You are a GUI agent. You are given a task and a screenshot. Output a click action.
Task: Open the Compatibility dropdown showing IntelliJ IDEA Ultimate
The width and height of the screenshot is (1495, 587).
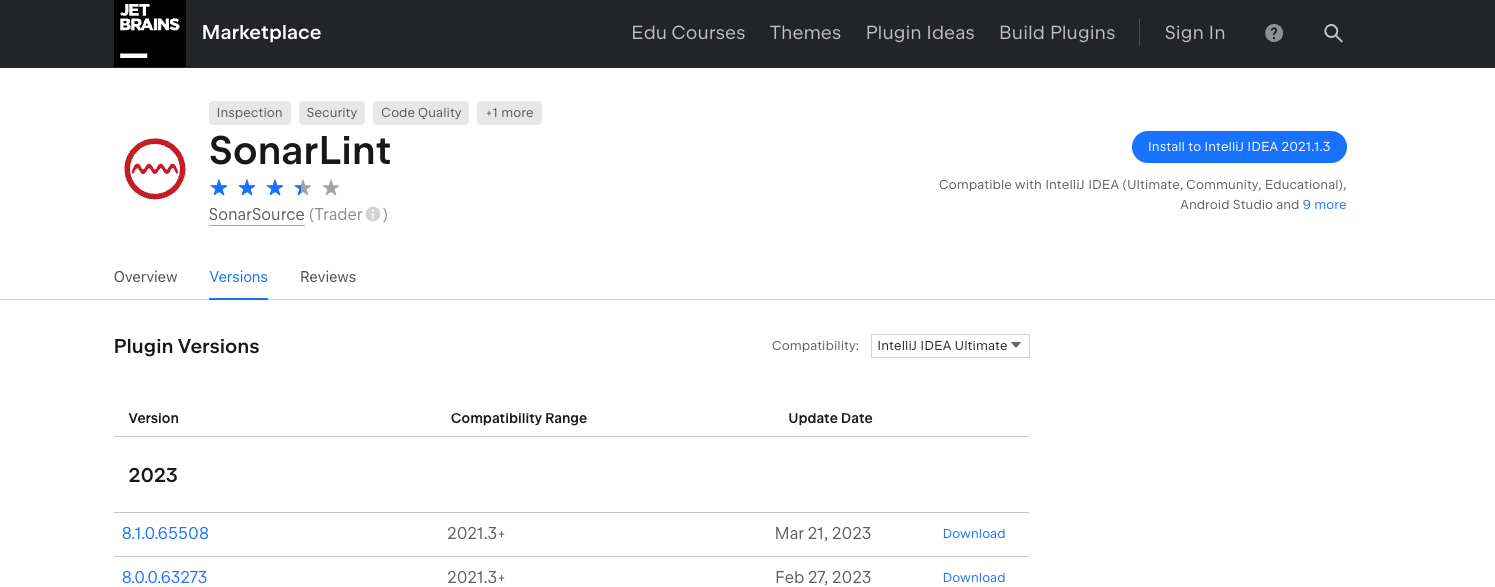pyautogui.click(x=949, y=345)
